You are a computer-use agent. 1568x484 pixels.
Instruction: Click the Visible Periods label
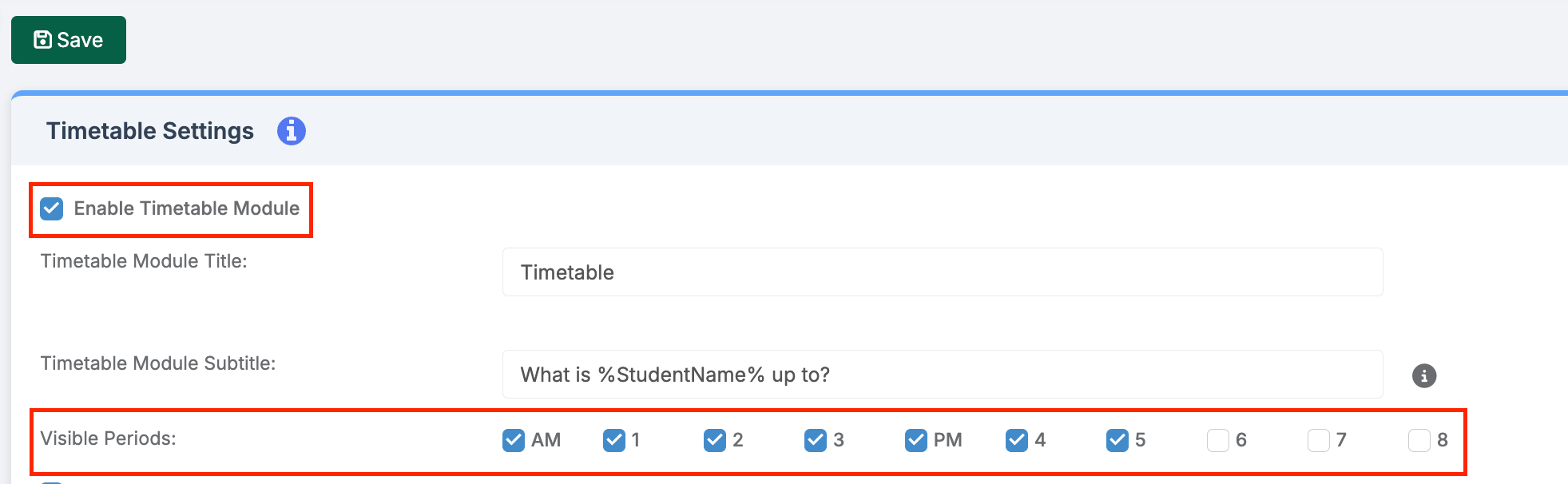(109, 438)
